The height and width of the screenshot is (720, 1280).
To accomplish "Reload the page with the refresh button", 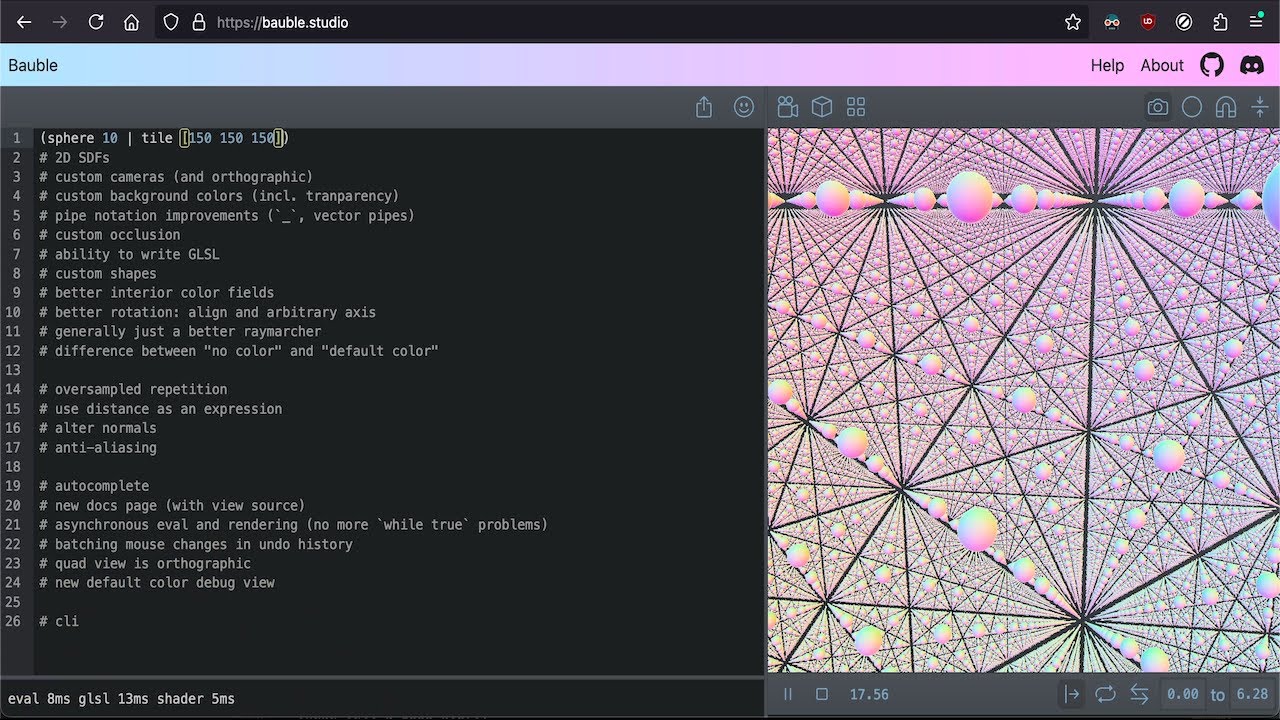I will [x=96, y=22].
